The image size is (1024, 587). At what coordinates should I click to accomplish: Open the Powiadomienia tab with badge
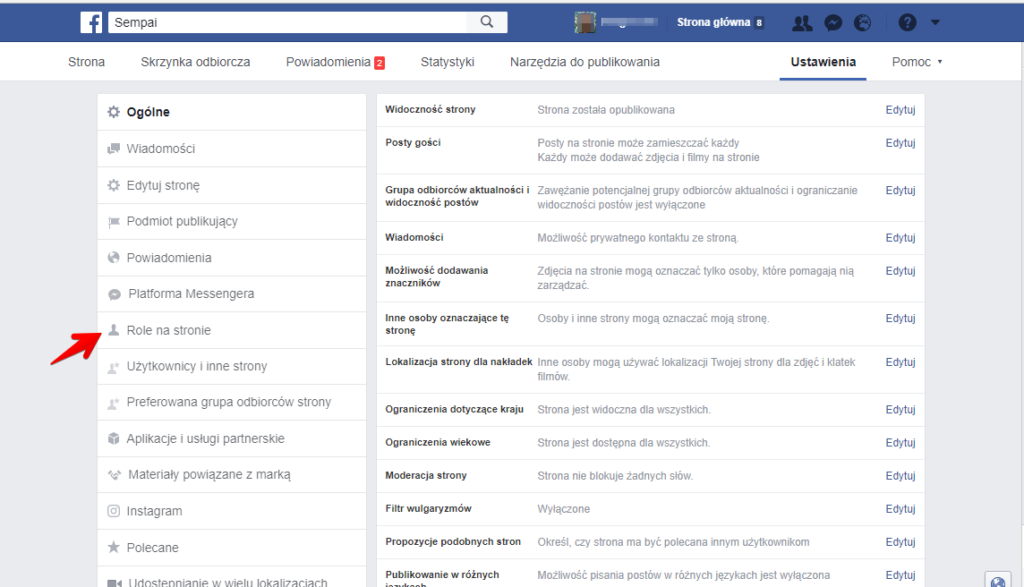[335, 62]
